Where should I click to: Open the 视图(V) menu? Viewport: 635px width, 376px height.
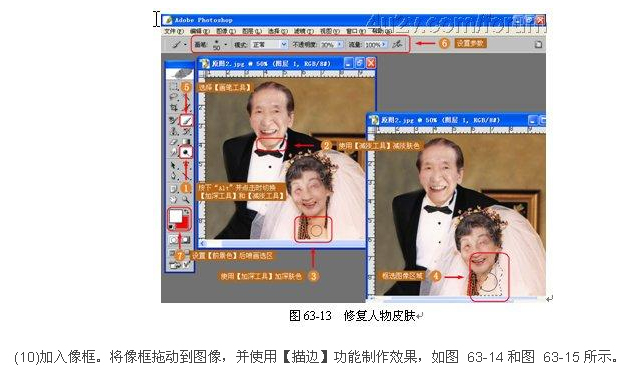coord(330,31)
